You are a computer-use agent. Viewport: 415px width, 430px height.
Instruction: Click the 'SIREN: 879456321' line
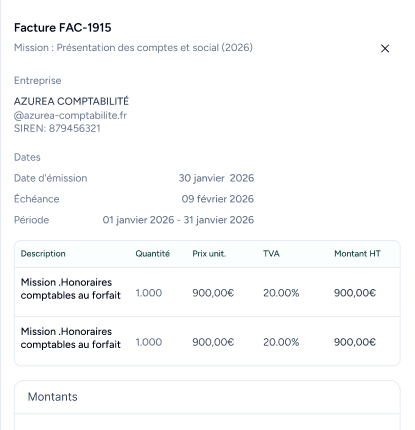(x=57, y=128)
